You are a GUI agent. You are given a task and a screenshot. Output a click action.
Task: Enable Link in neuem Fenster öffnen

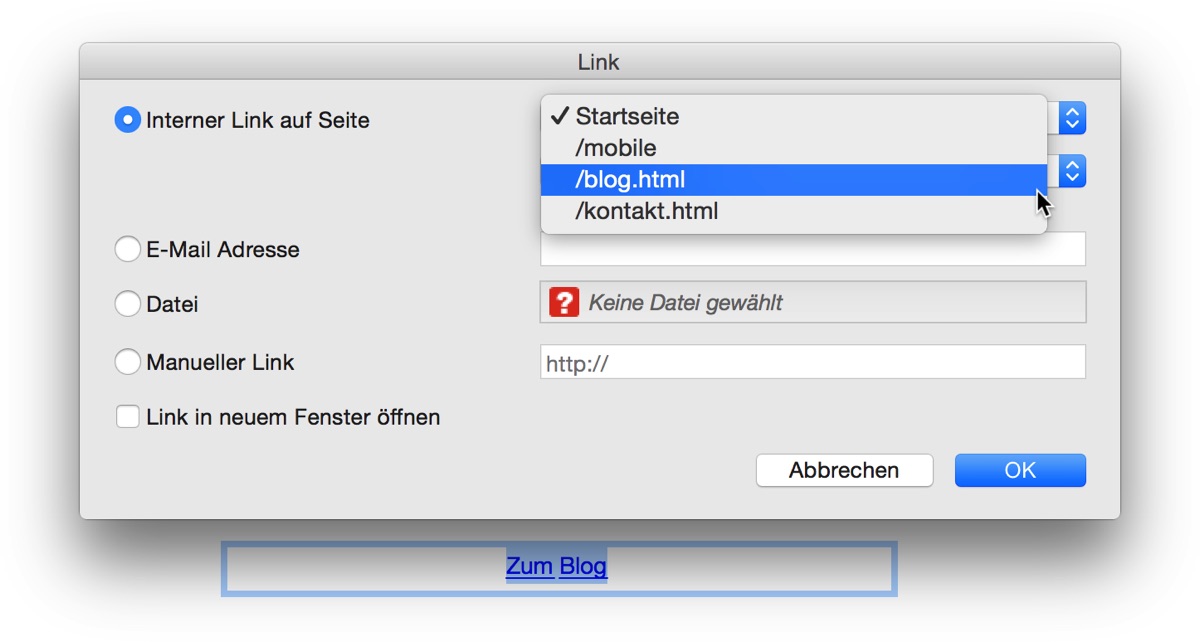[x=128, y=417]
